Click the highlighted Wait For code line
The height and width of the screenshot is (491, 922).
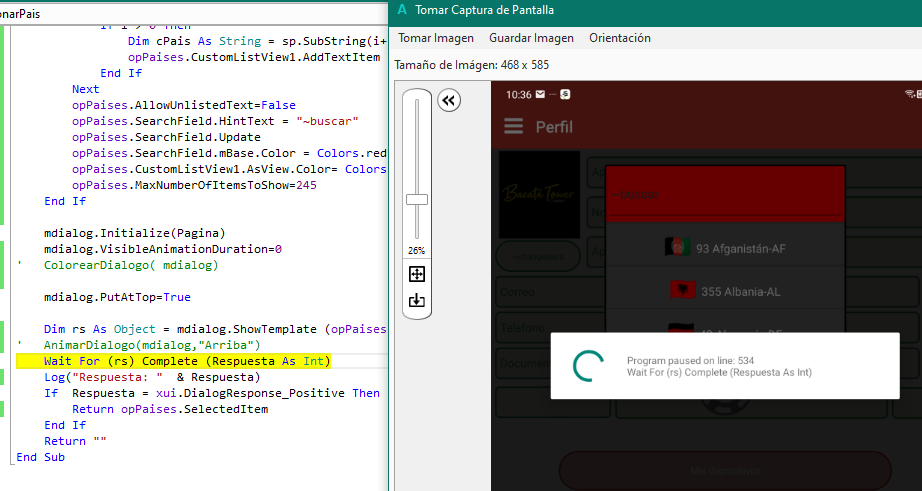point(173,361)
